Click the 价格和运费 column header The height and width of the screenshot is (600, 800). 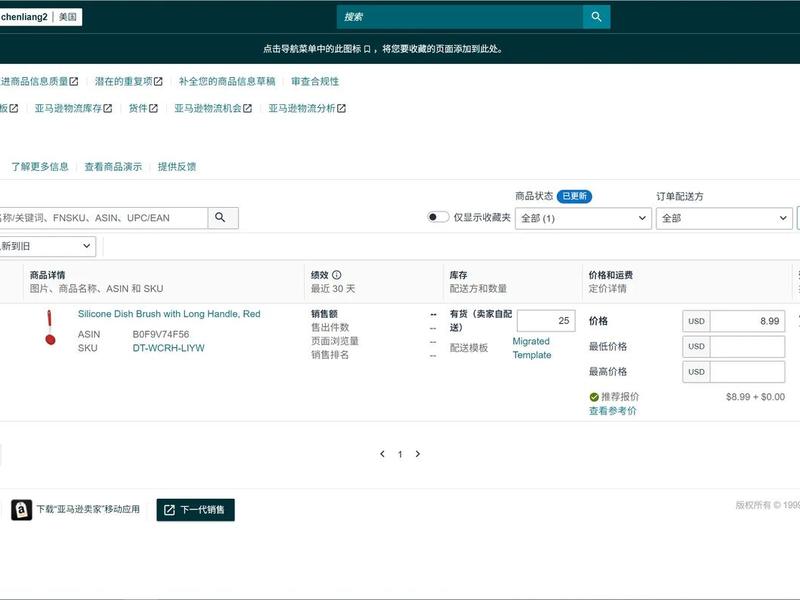[611, 275]
